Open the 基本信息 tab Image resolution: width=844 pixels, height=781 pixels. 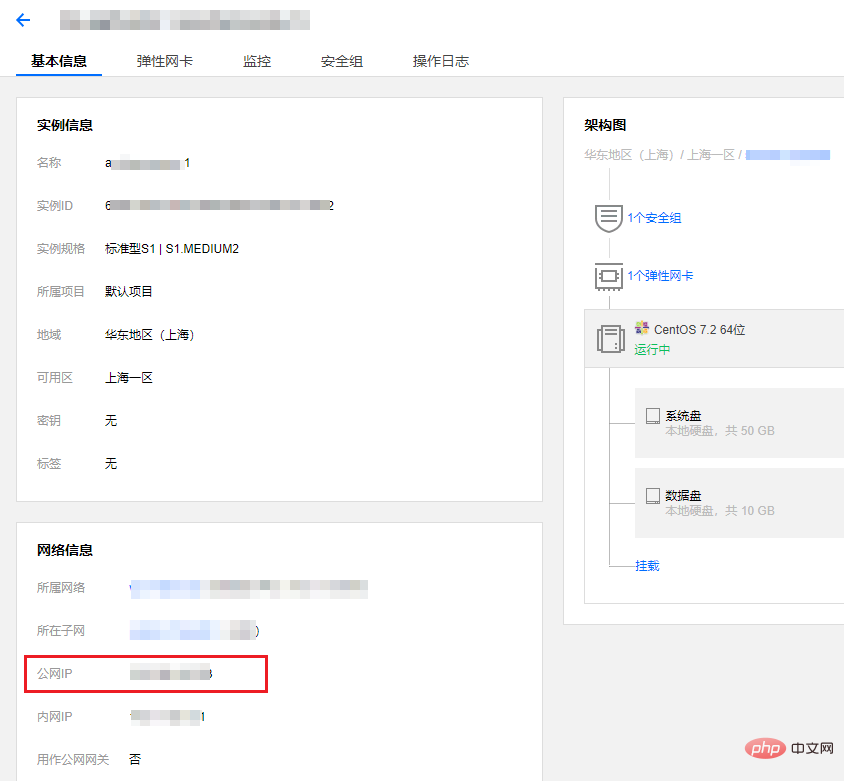59,61
